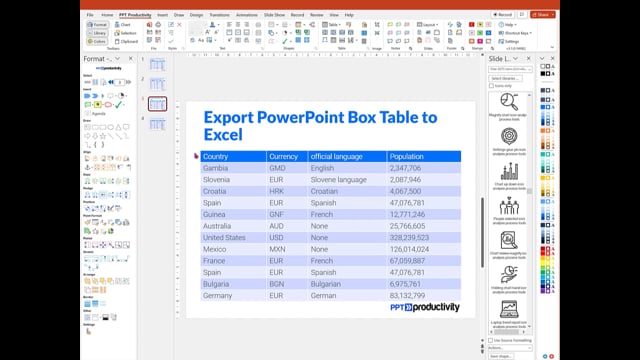Screen dimensions: 640x360
Task: Click the Format toolbar toggle button
Action: 97,24
